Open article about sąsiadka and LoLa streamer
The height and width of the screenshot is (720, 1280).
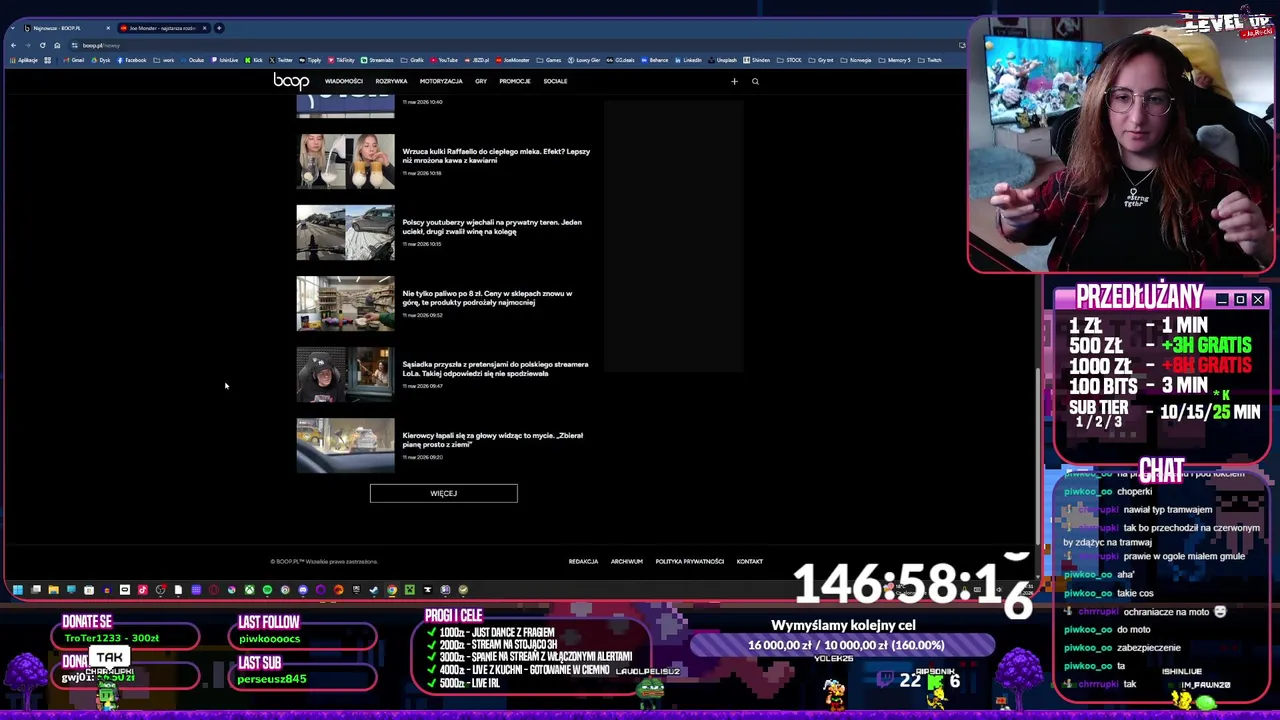point(495,369)
